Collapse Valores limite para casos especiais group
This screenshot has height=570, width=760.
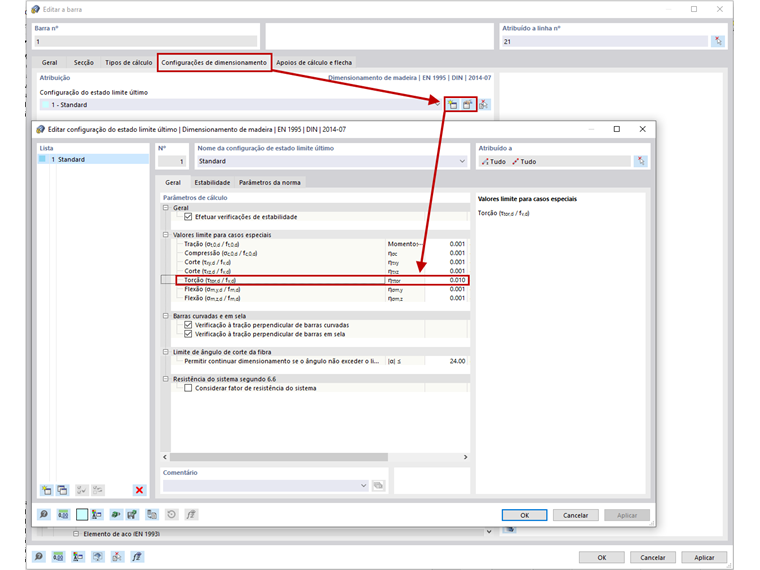(166, 235)
